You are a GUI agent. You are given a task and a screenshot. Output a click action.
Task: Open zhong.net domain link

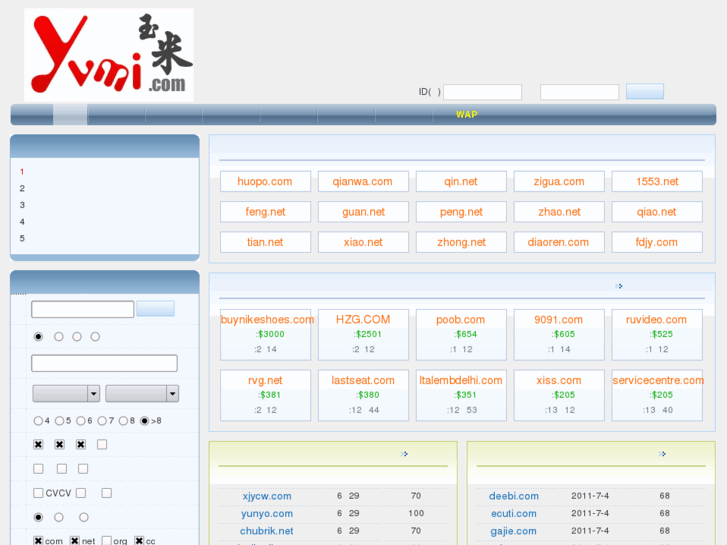[x=461, y=242]
